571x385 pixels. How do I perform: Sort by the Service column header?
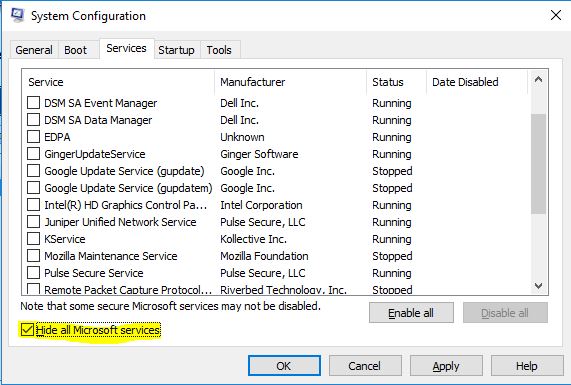tap(118, 82)
